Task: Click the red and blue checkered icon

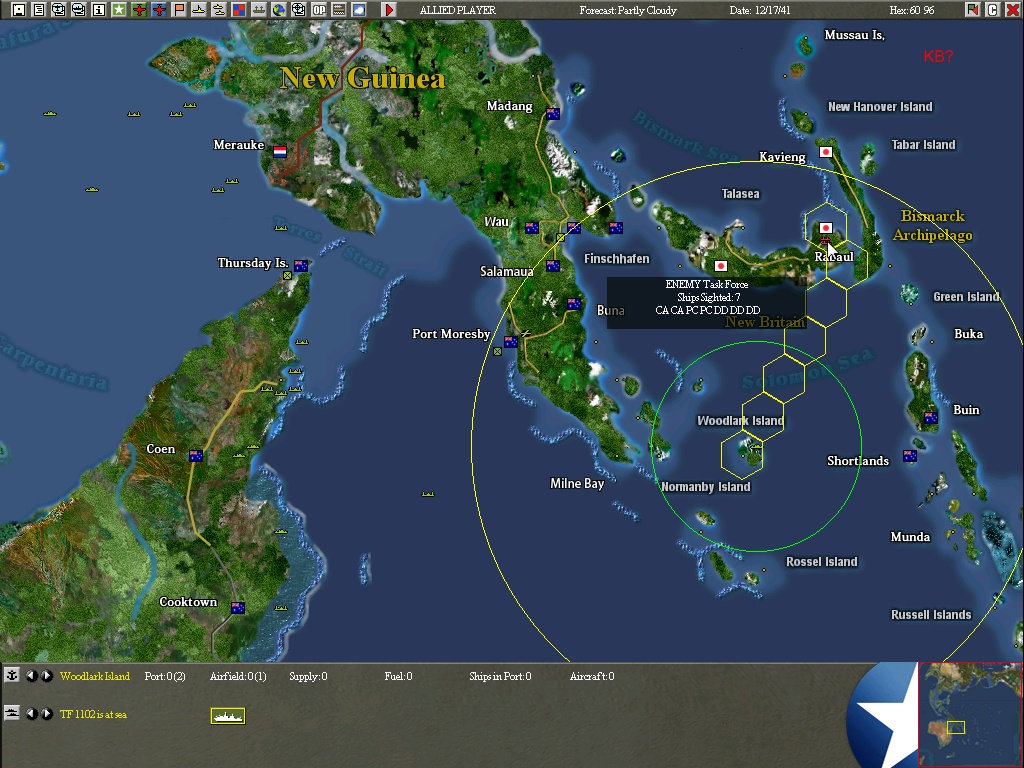Action: 238,10
